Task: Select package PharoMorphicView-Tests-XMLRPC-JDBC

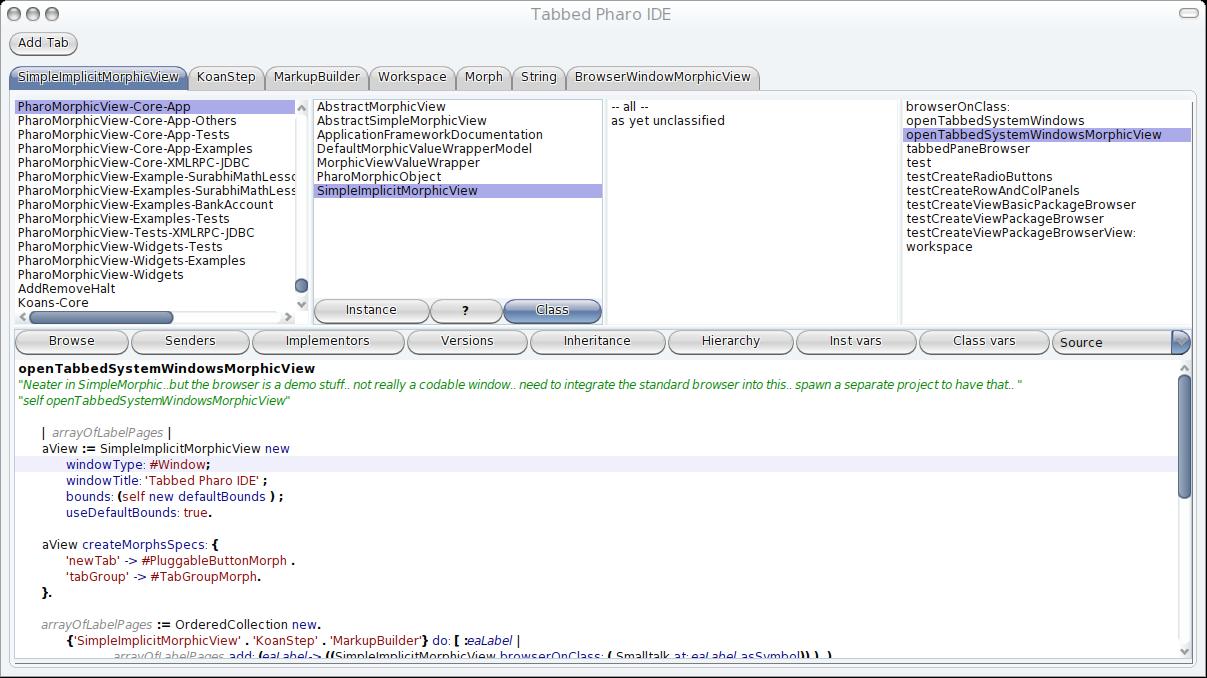Action: coord(155,233)
